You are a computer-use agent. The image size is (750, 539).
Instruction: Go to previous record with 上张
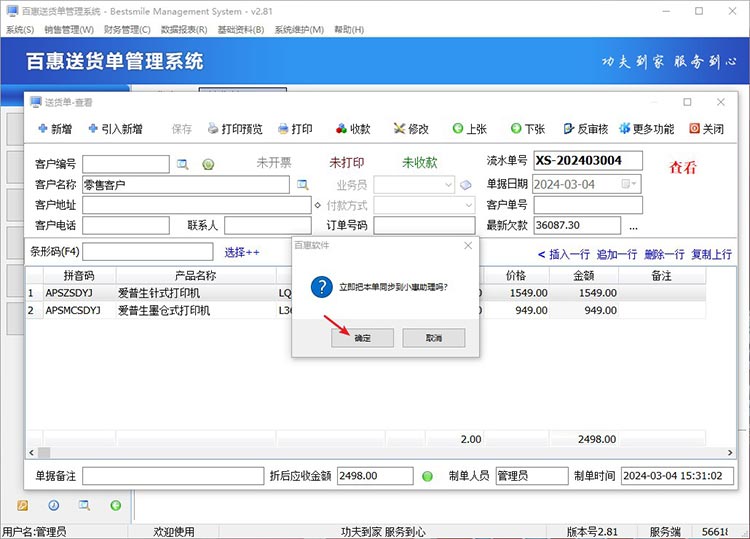pyautogui.click(x=469, y=129)
